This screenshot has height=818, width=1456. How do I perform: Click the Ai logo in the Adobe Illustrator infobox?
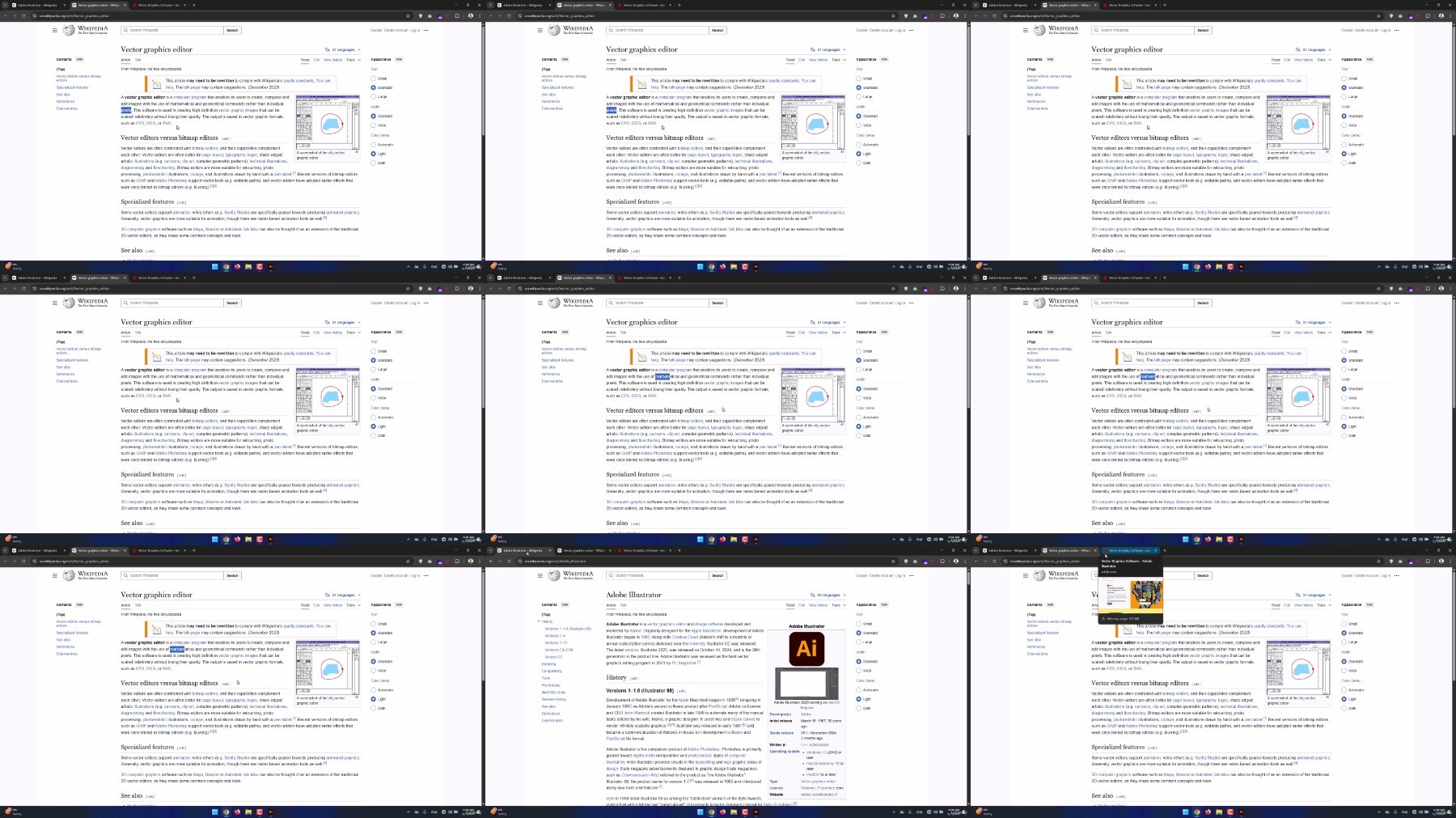click(x=806, y=648)
